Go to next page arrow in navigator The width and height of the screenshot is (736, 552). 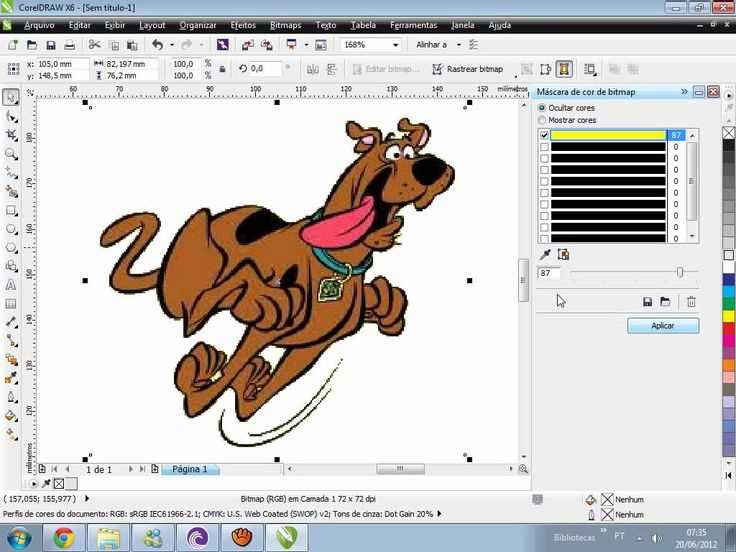tap(130, 469)
